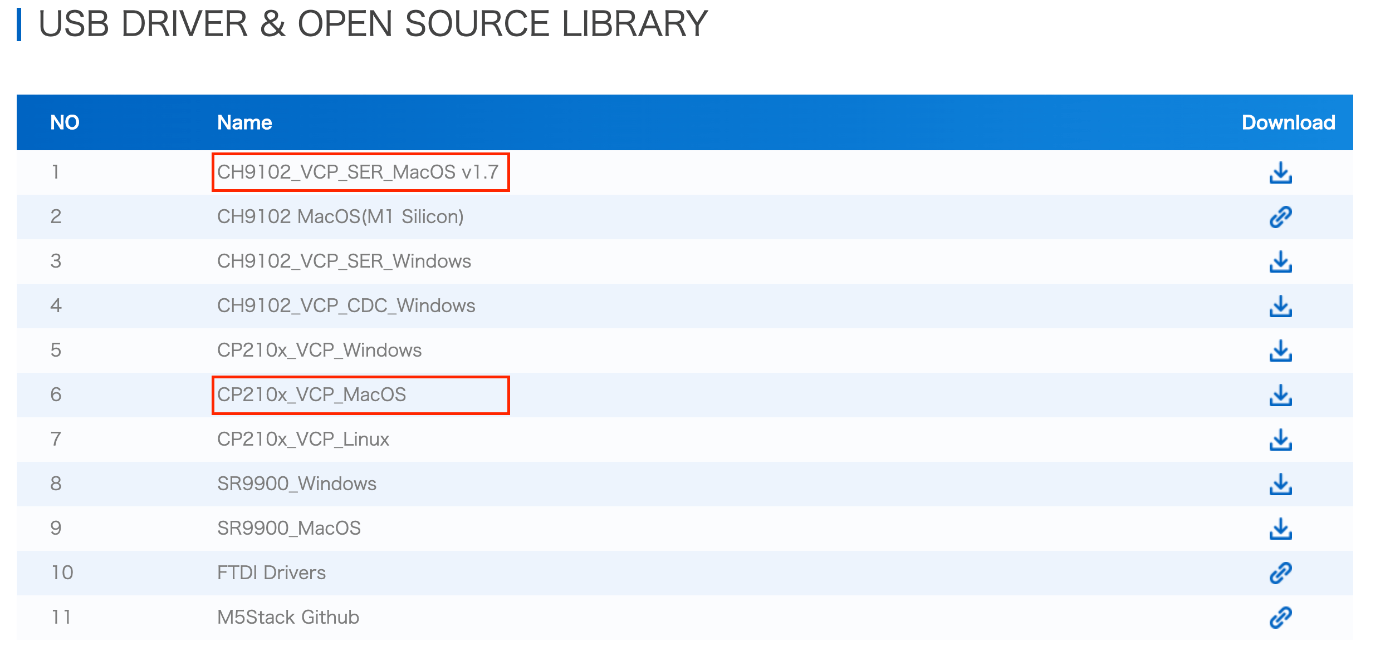Screen dimensions: 1400x661
Task: Click the Download column header
Action: coord(1288,122)
